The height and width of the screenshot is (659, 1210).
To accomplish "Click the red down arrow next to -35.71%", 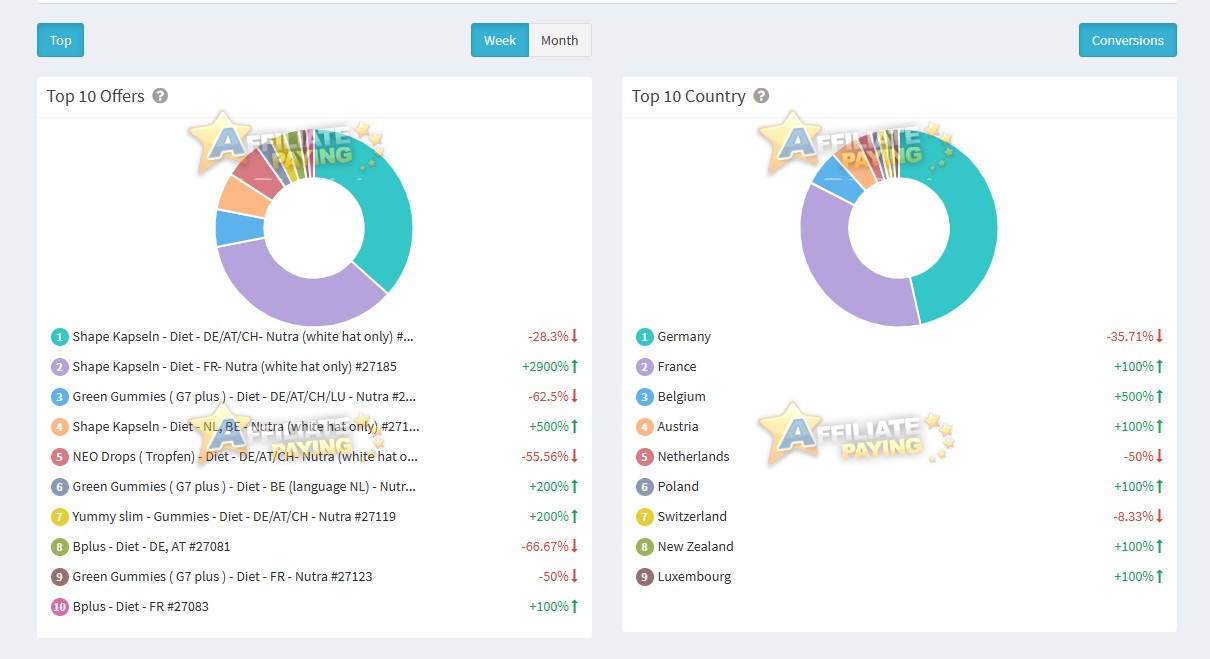I will pos(1160,336).
